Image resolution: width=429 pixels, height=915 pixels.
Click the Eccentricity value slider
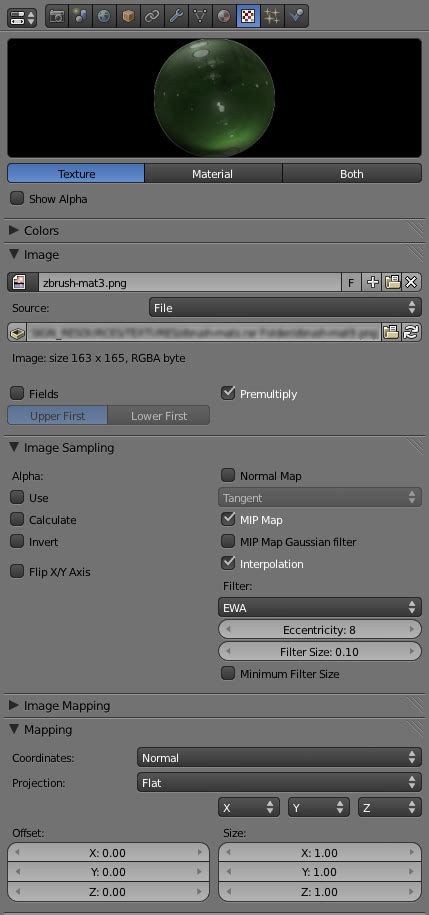(319, 630)
